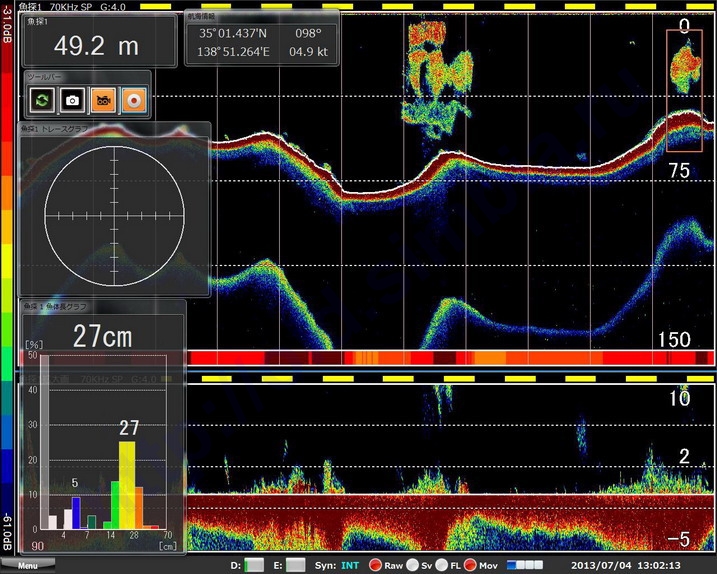The width and height of the screenshot is (717, 574).
Task: Click the E: indicator box in status bar
Action: coord(294,566)
